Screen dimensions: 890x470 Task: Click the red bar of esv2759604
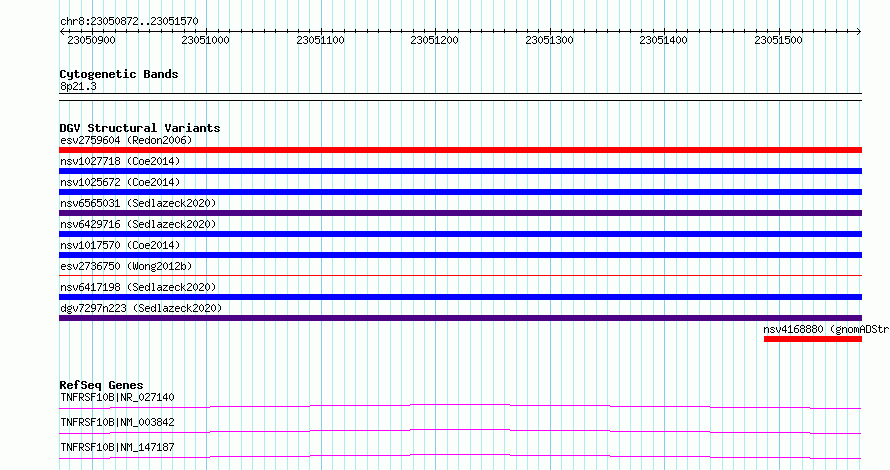(x=460, y=150)
